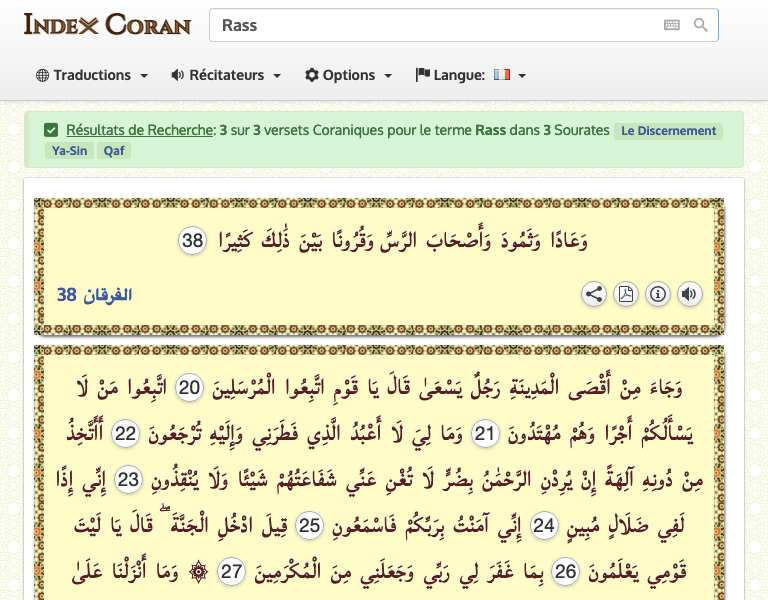Jump to Le Discernement sourate tag
Image resolution: width=768 pixels, height=600 pixels.
tap(668, 131)
